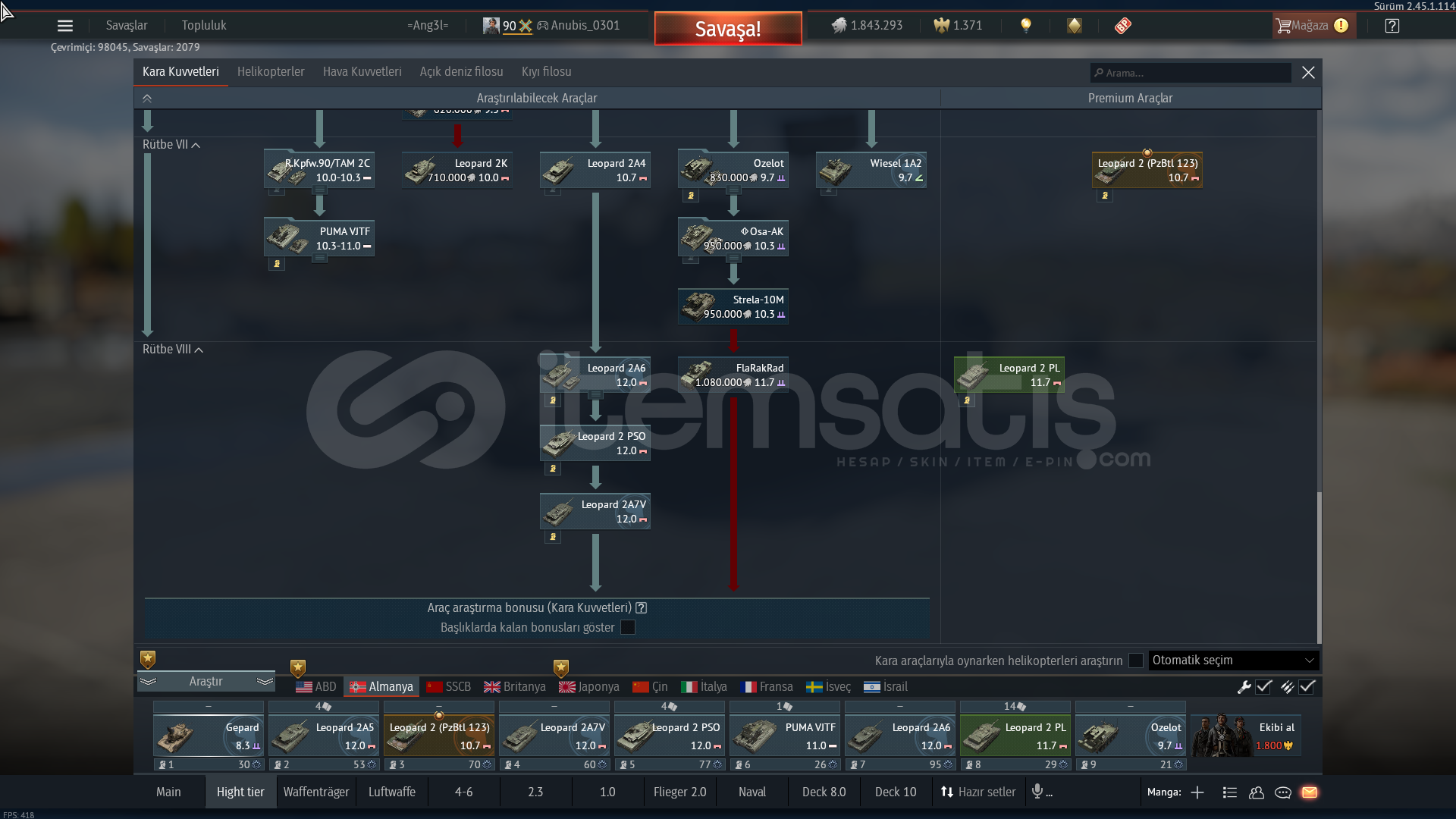Switch to Kıyı filosu tab
This screenshot has height=819, width=1456.
[547, 72]
